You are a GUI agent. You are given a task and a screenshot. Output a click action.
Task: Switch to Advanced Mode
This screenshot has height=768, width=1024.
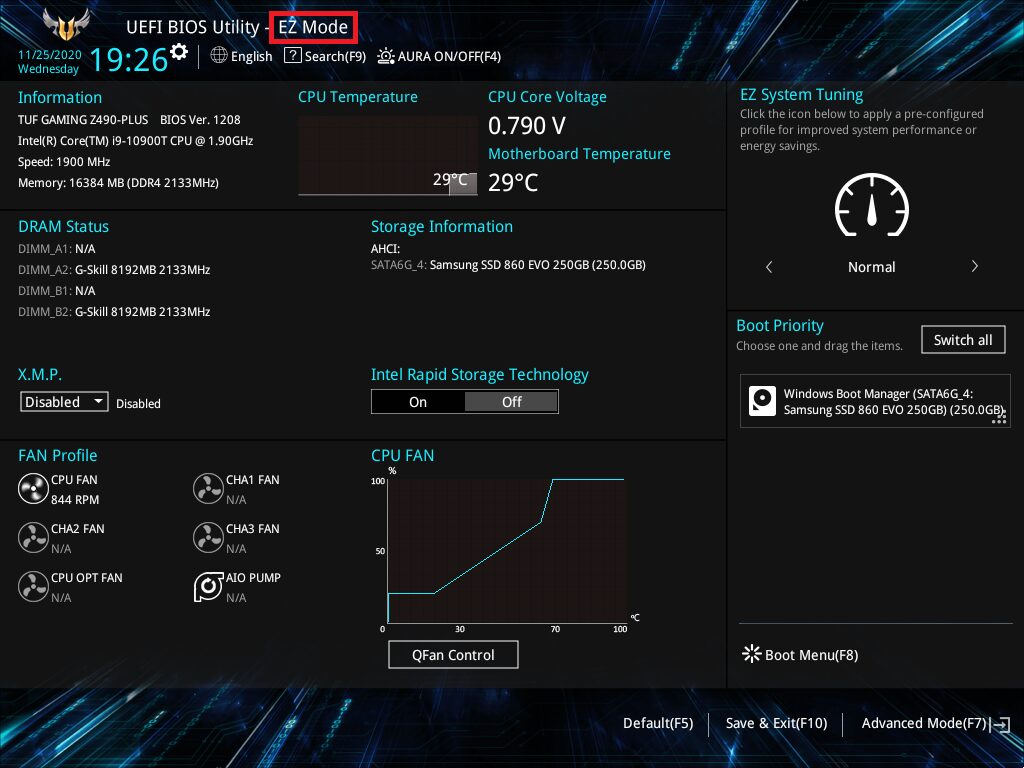coord(924,723)
